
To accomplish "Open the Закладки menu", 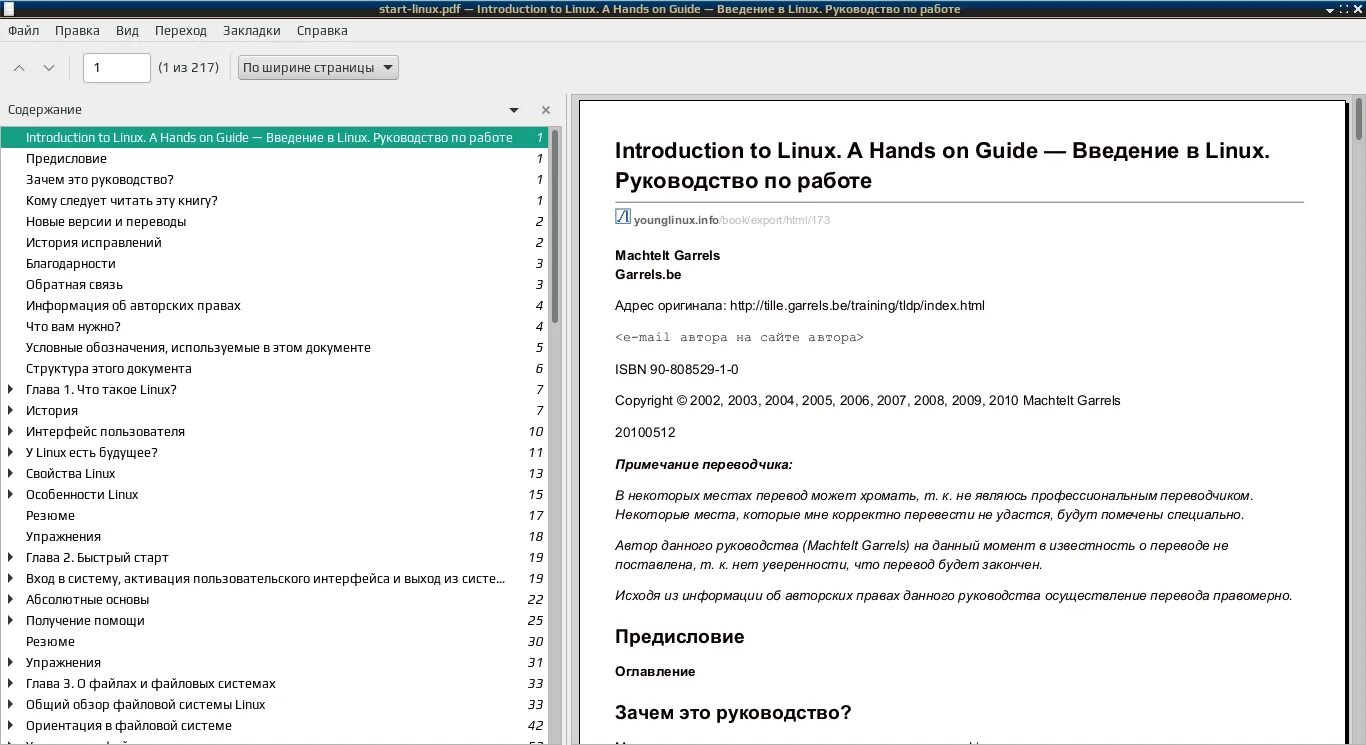I will click(x=252, y=30).
